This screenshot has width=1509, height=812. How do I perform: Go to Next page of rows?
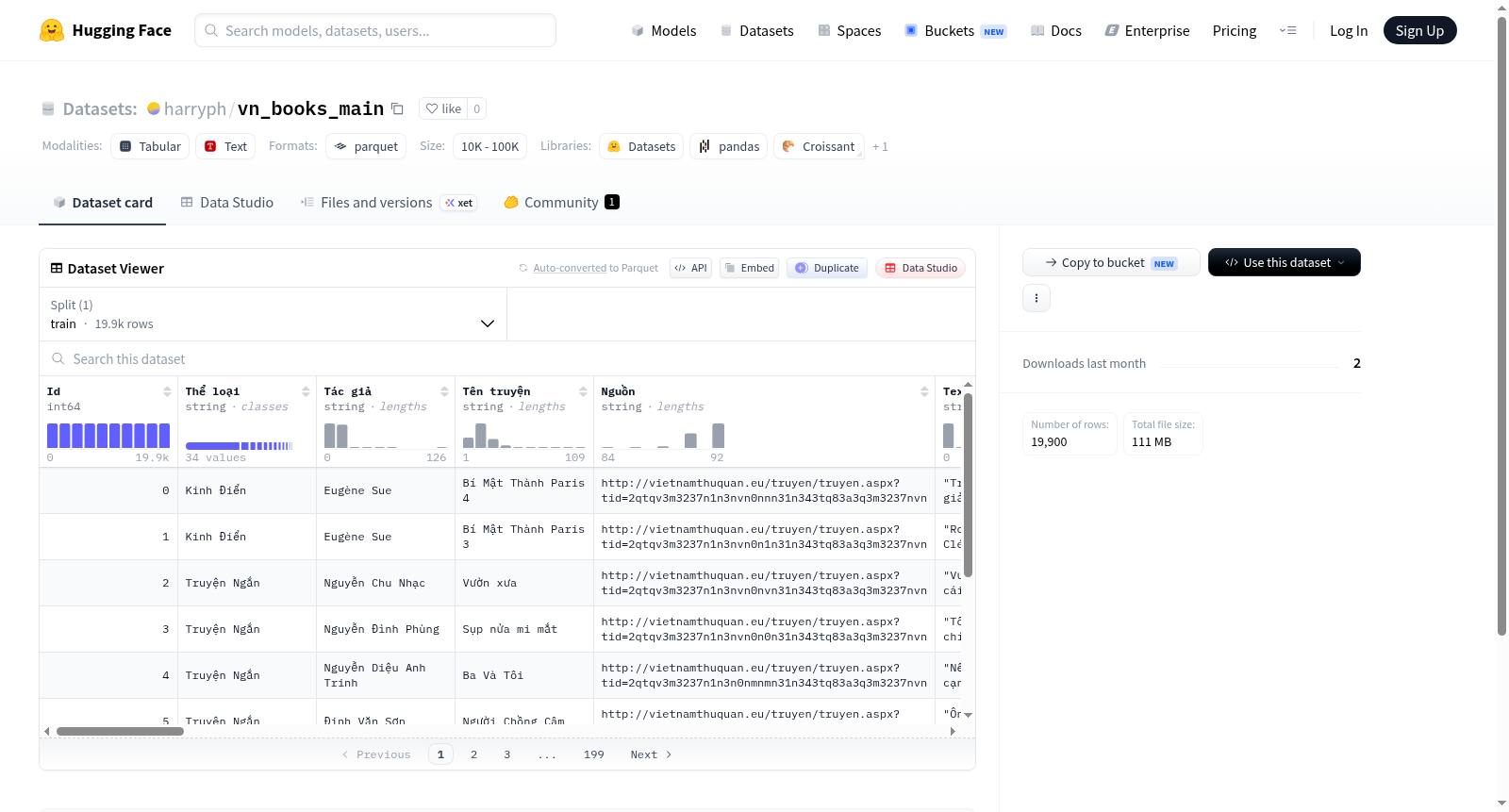coord(651,754)
